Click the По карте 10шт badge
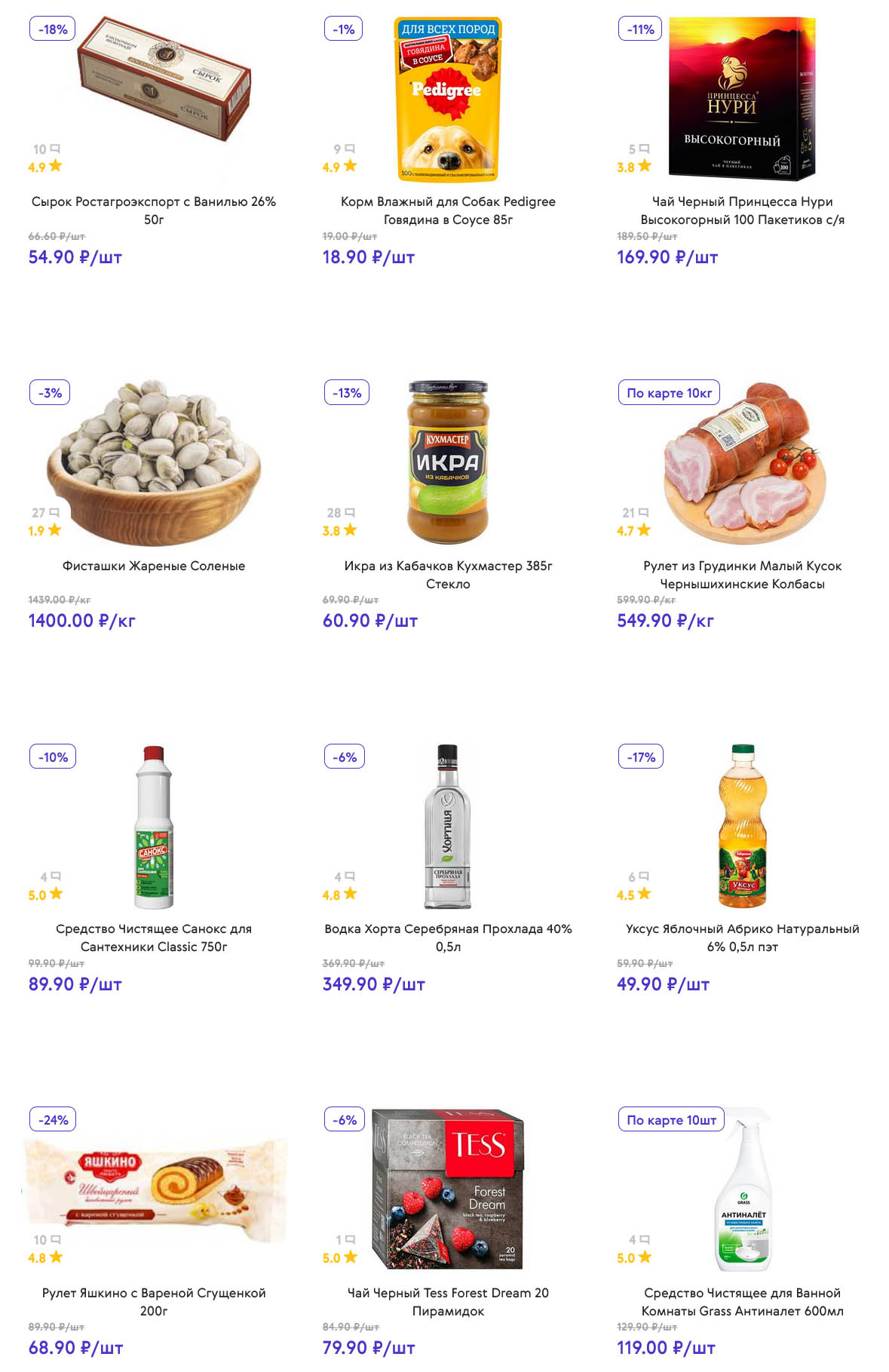 (x=671, y=1120)
